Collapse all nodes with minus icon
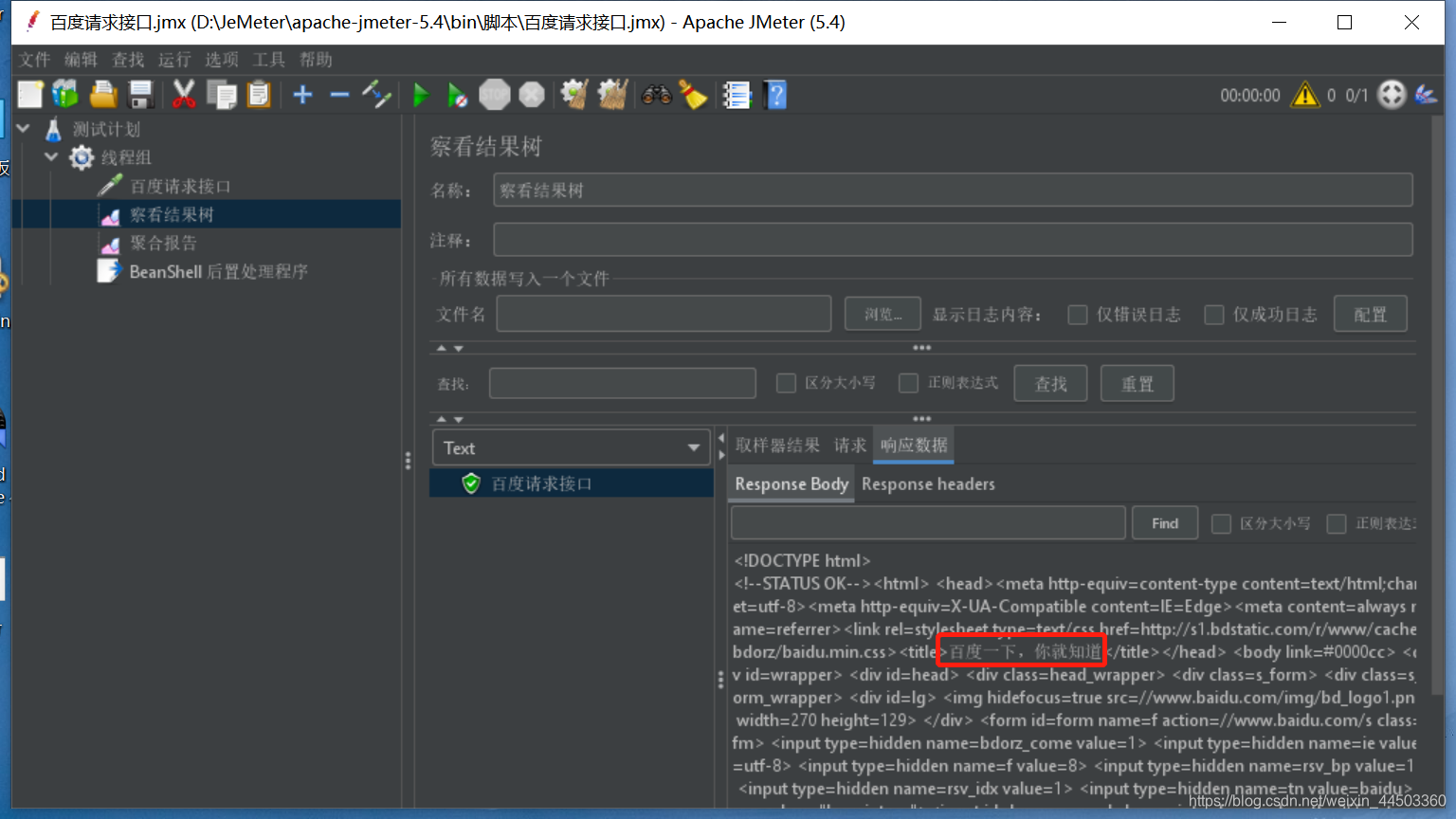Screen dimensions: 1456x819 pyautogui.click(x=339, y=95)
